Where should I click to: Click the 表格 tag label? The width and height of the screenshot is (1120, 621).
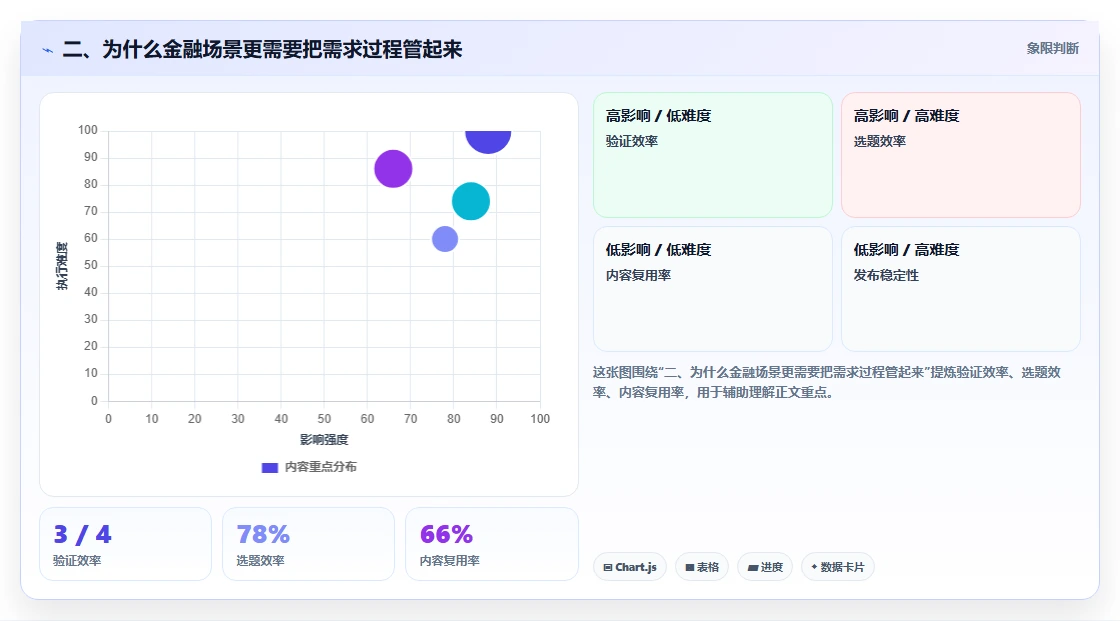pos(708,567)
